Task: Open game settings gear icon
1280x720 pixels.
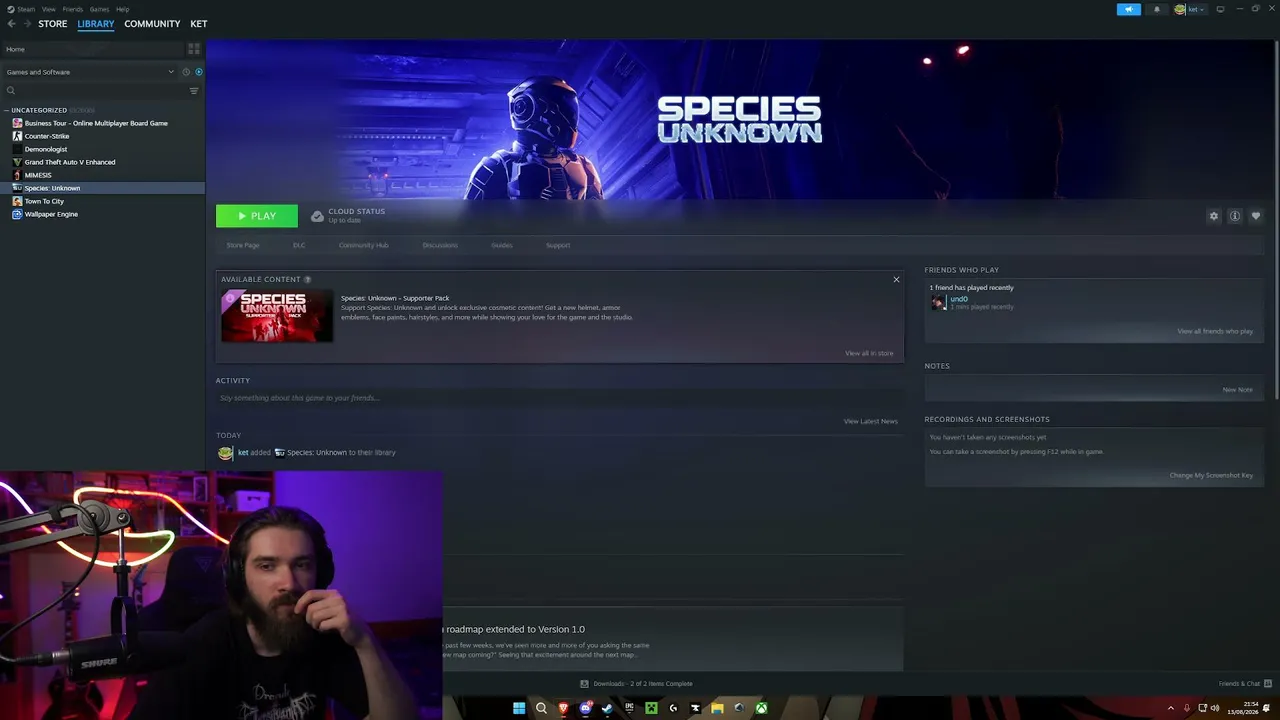Action: point(1214,216)
